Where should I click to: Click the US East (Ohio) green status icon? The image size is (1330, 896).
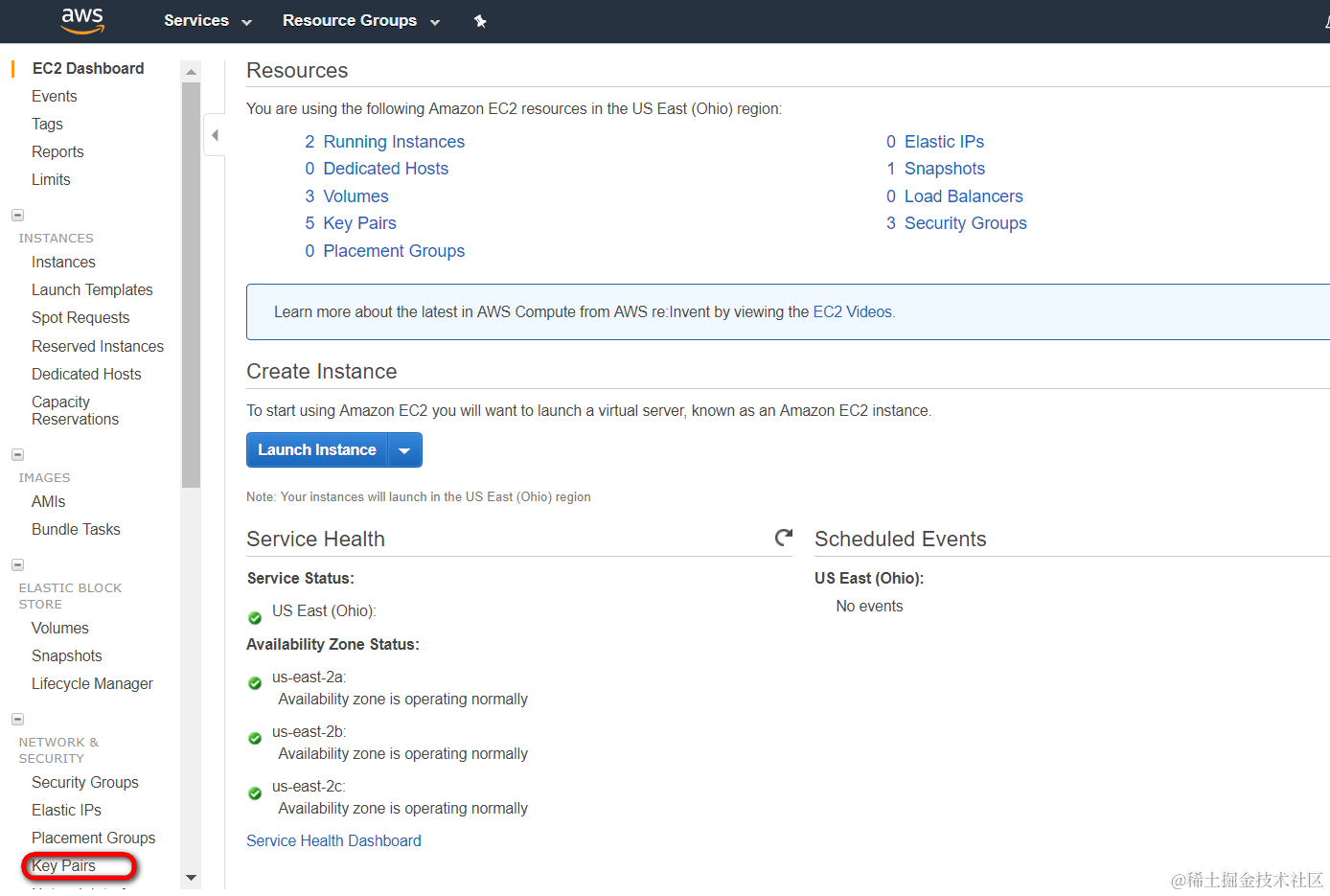[255, 618]
